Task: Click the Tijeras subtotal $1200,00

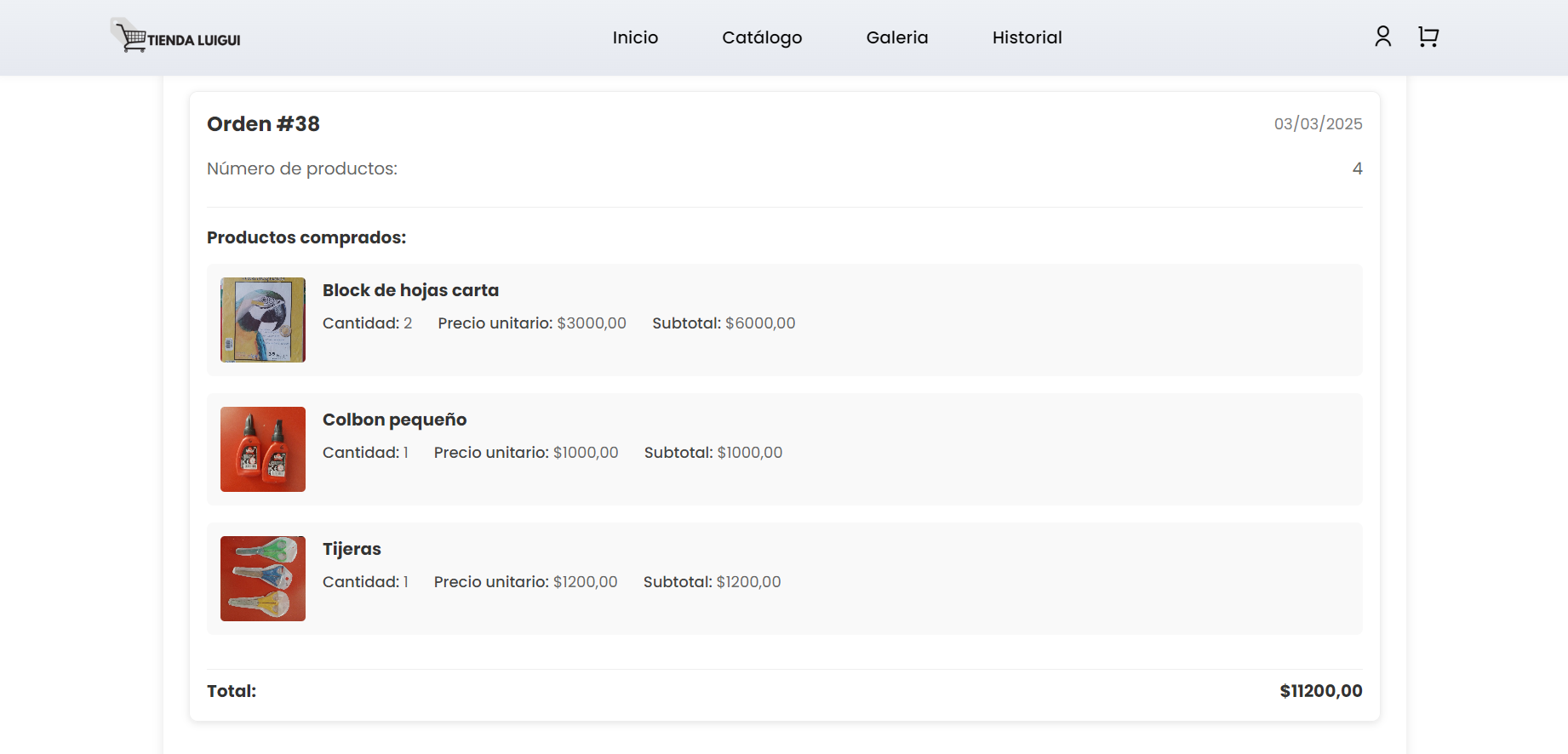Action: pos(748,582)
